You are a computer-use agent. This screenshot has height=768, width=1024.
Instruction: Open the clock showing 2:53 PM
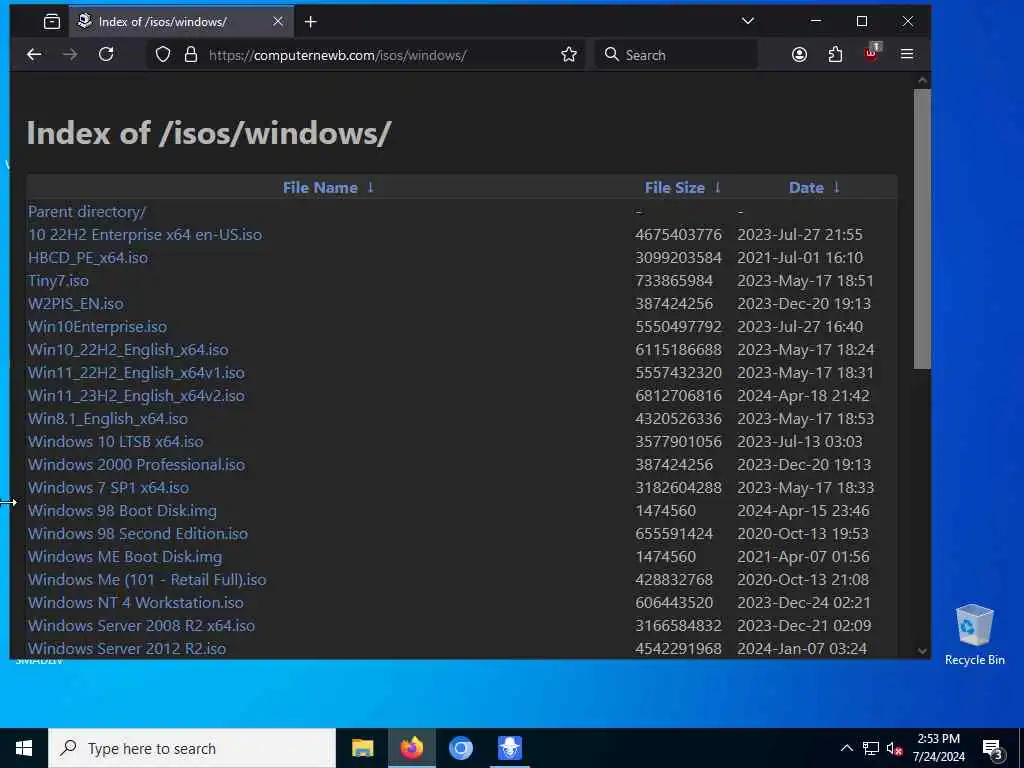(x=938, y=748)
